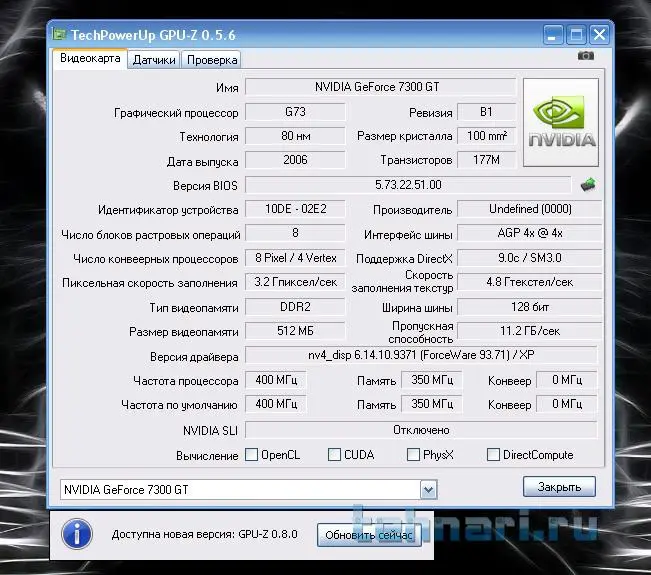The height and width of the screenshot is (575, 651).
Task: Click the Частота процессора 400 МГц value
Action: [x=276, y=380]
